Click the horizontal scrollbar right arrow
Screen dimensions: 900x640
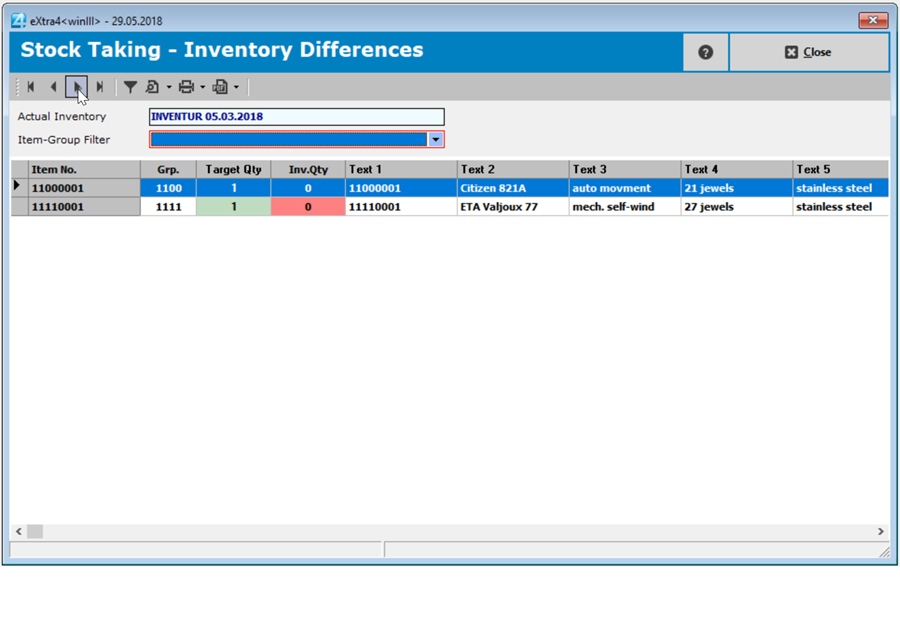tap(880, 531)
